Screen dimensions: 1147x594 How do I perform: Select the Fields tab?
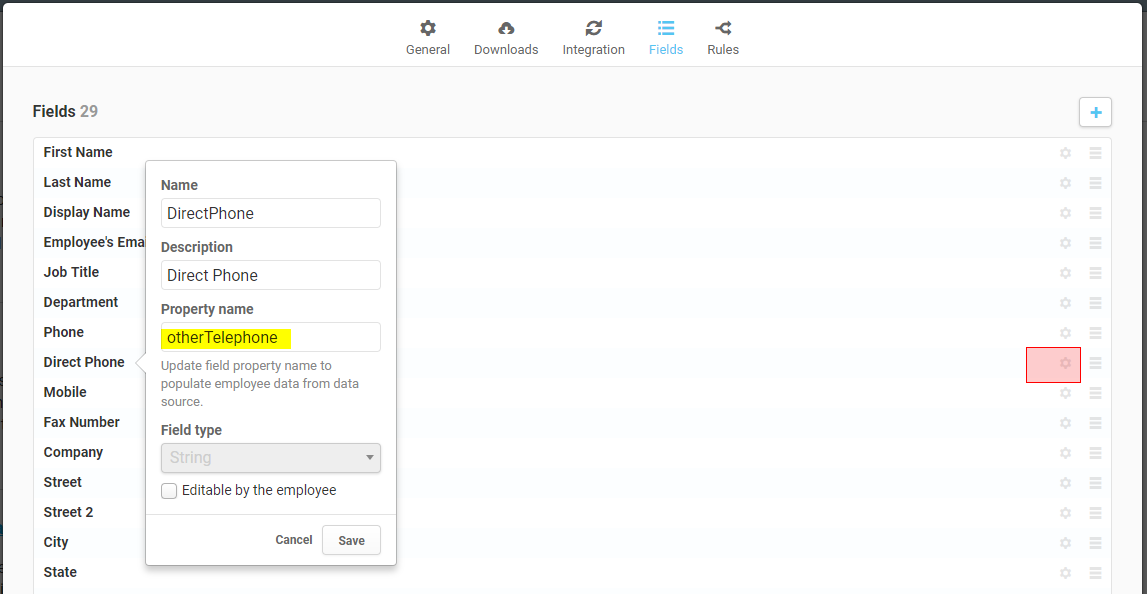[x=666, y=39]
